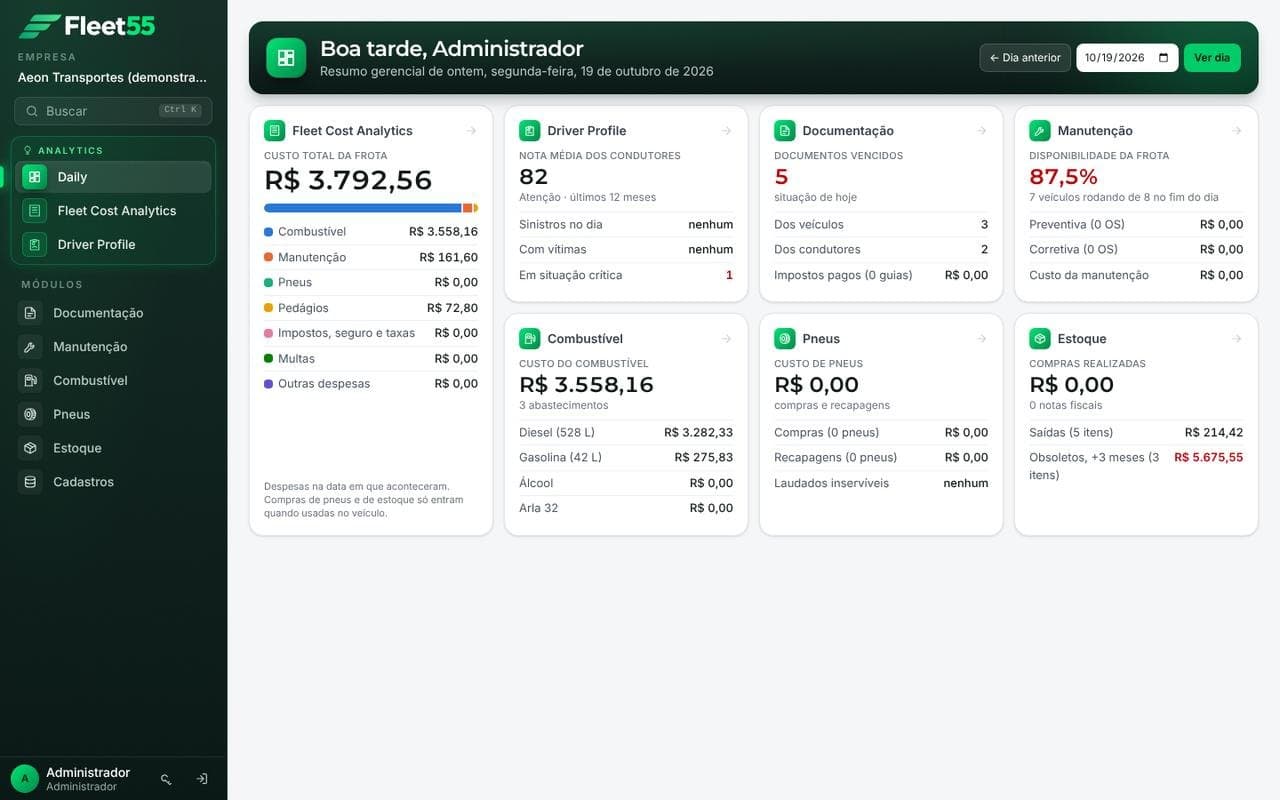The width and height of the screenshot is (1280, 800).
Task: Click the Diesel (528 L) row
Action: 626,432
